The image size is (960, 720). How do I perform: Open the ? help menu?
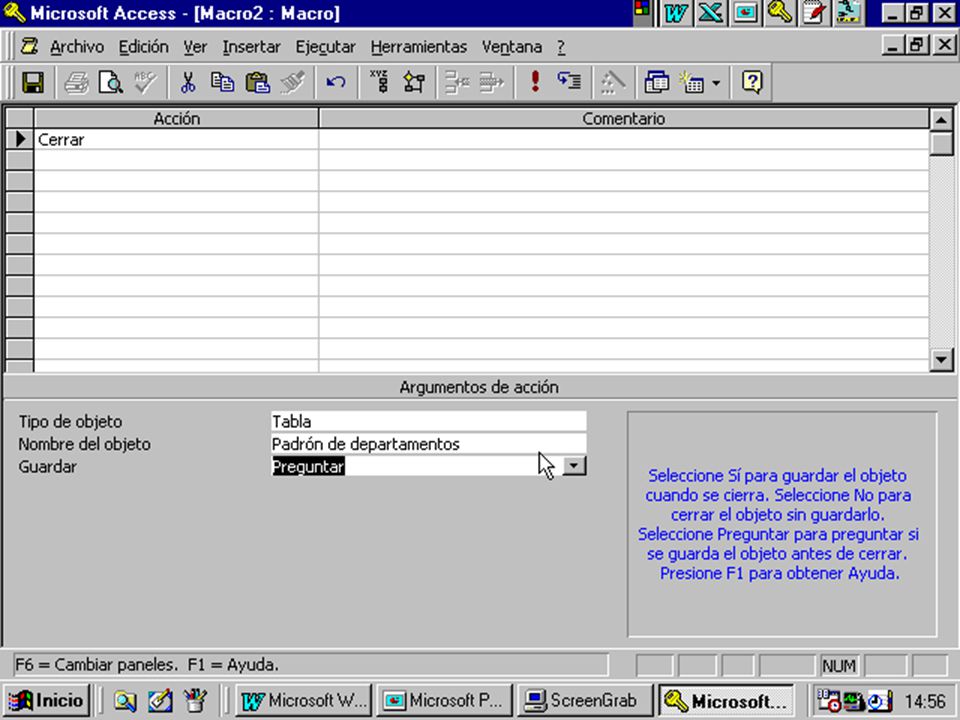(561, 47)
